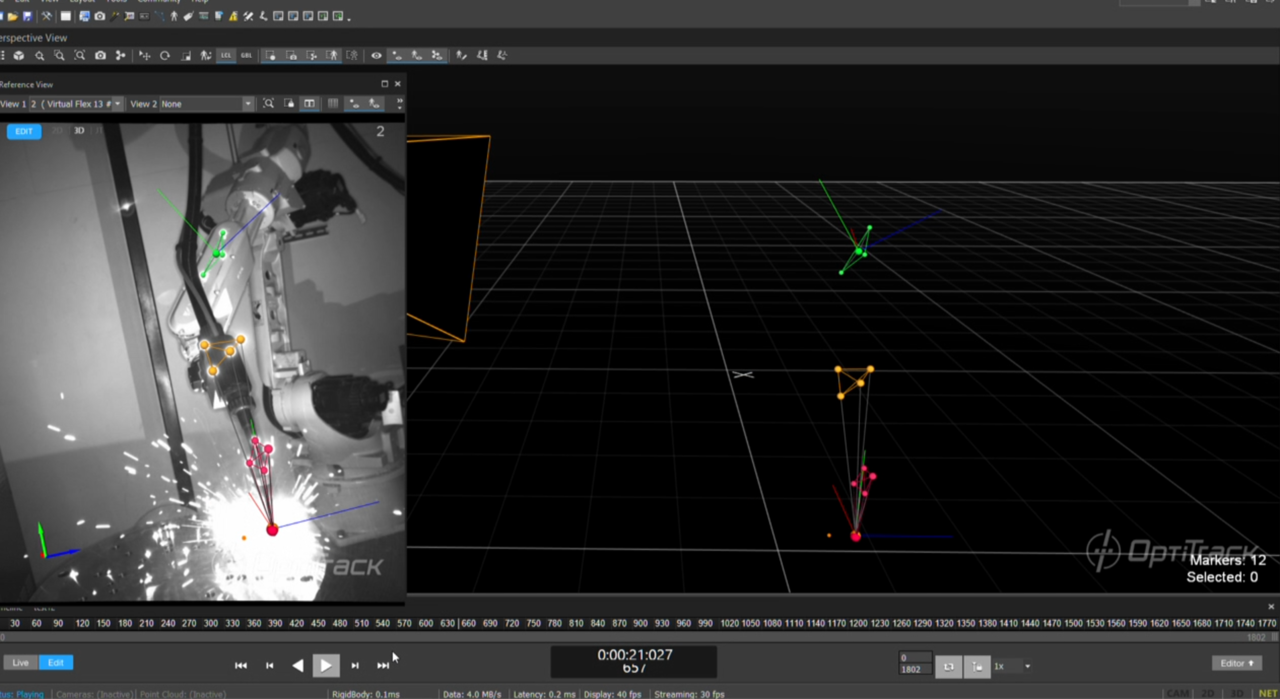Click the zoom-fit icon in Reference View toolbar
The width and height of the screenshot is (1280, 699).
tap(268, 104)
